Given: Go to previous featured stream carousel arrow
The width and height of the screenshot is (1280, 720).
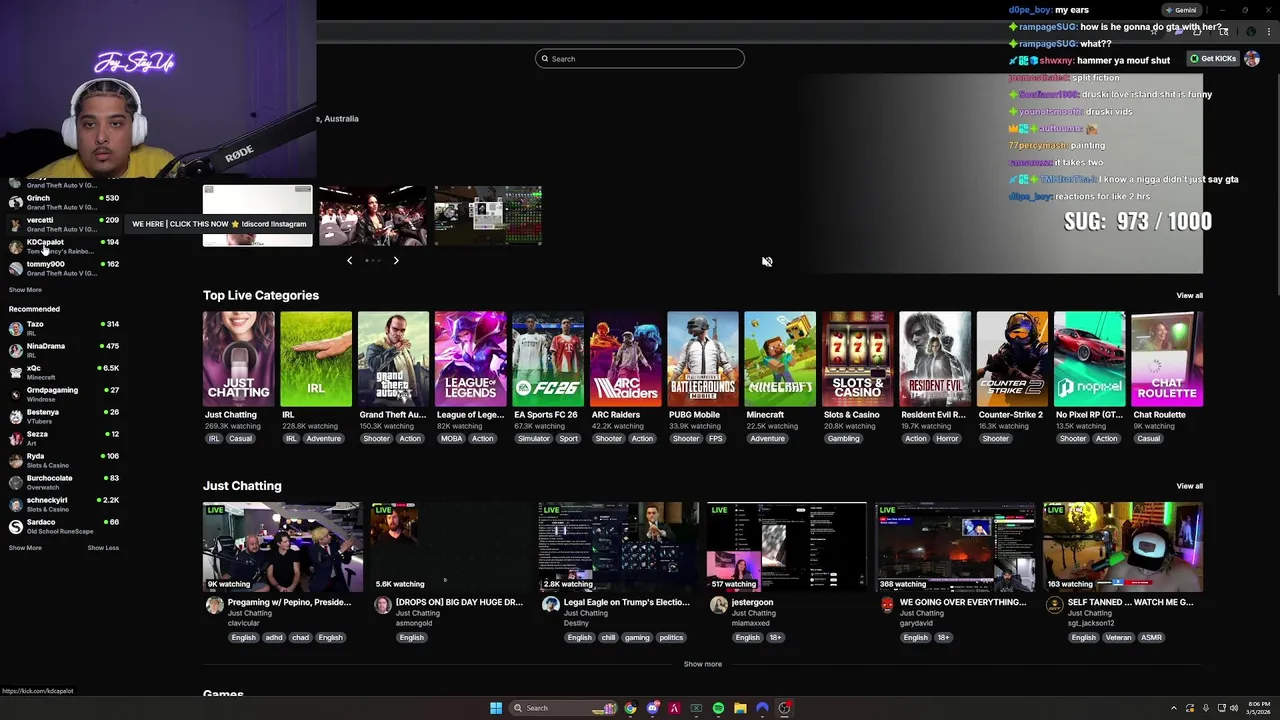Looking at the screenshot, I should click(349, 261).
